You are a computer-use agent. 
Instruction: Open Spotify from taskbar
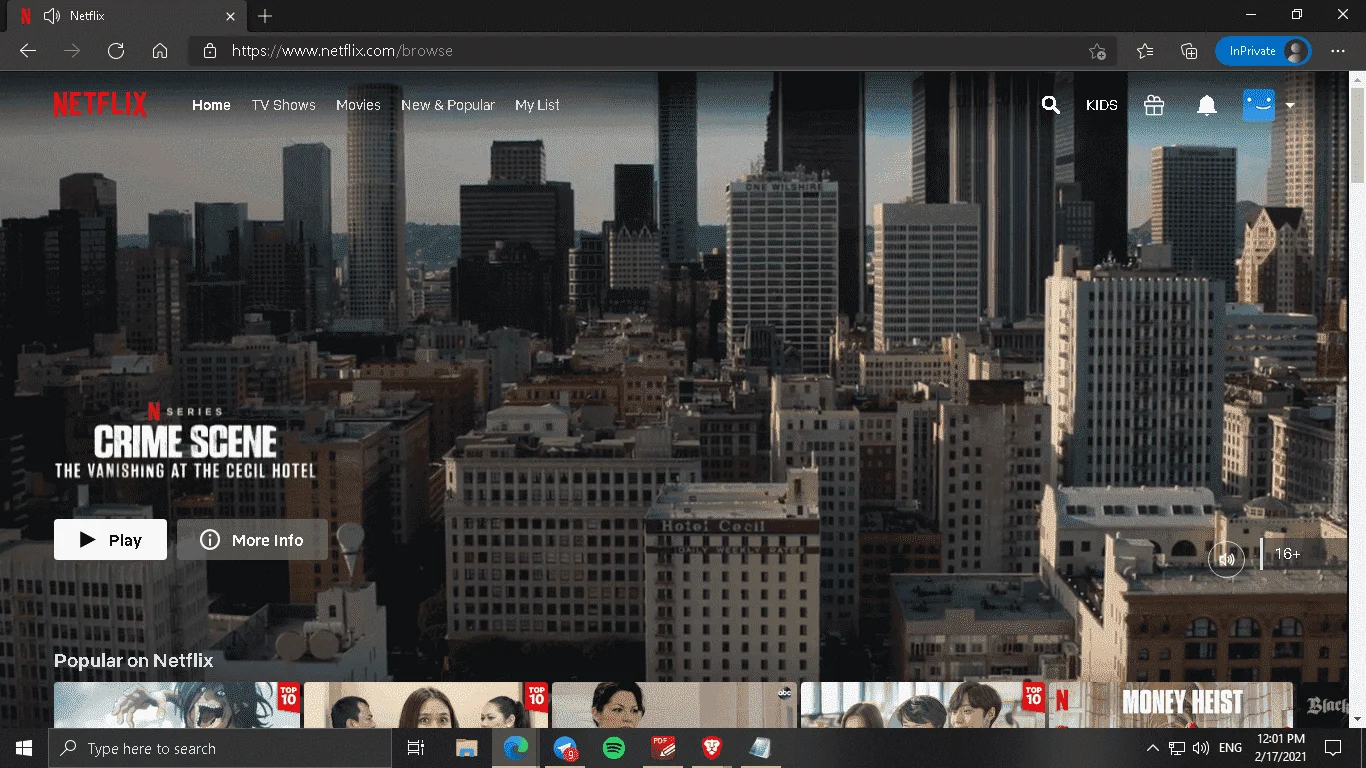[614, 748]
